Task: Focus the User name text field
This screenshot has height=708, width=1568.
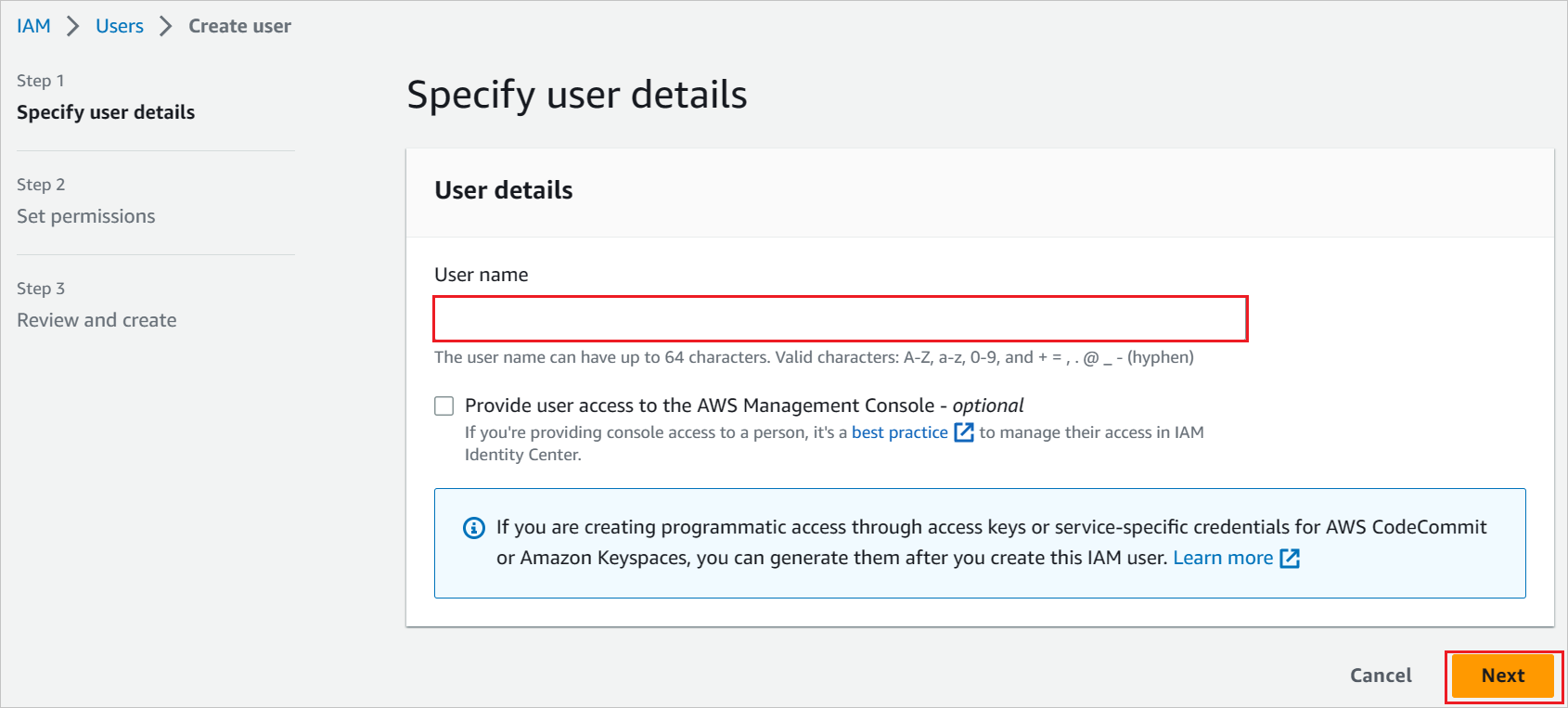Action: [840, 319]
